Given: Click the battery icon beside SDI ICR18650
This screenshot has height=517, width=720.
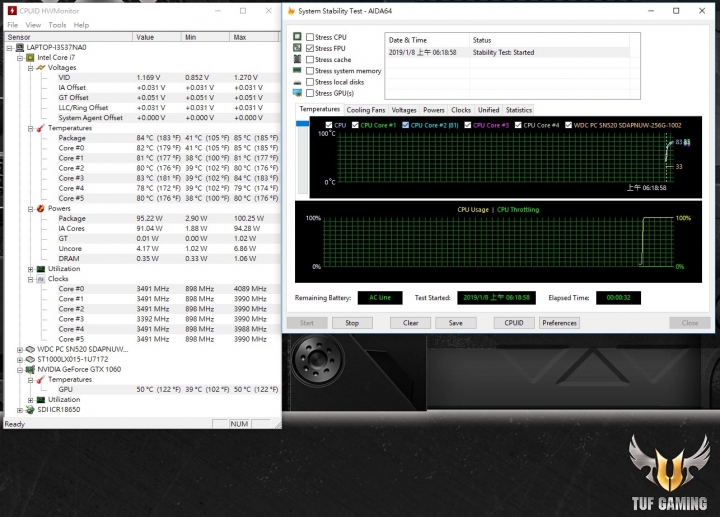Looking at the screenshot, I should 30,410.
